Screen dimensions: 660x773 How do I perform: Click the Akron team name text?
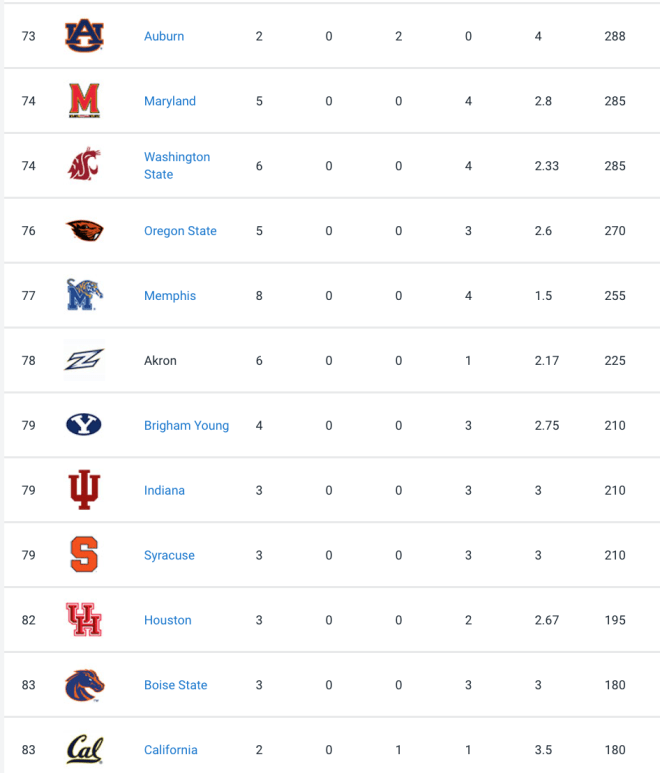tap(160, 360)
